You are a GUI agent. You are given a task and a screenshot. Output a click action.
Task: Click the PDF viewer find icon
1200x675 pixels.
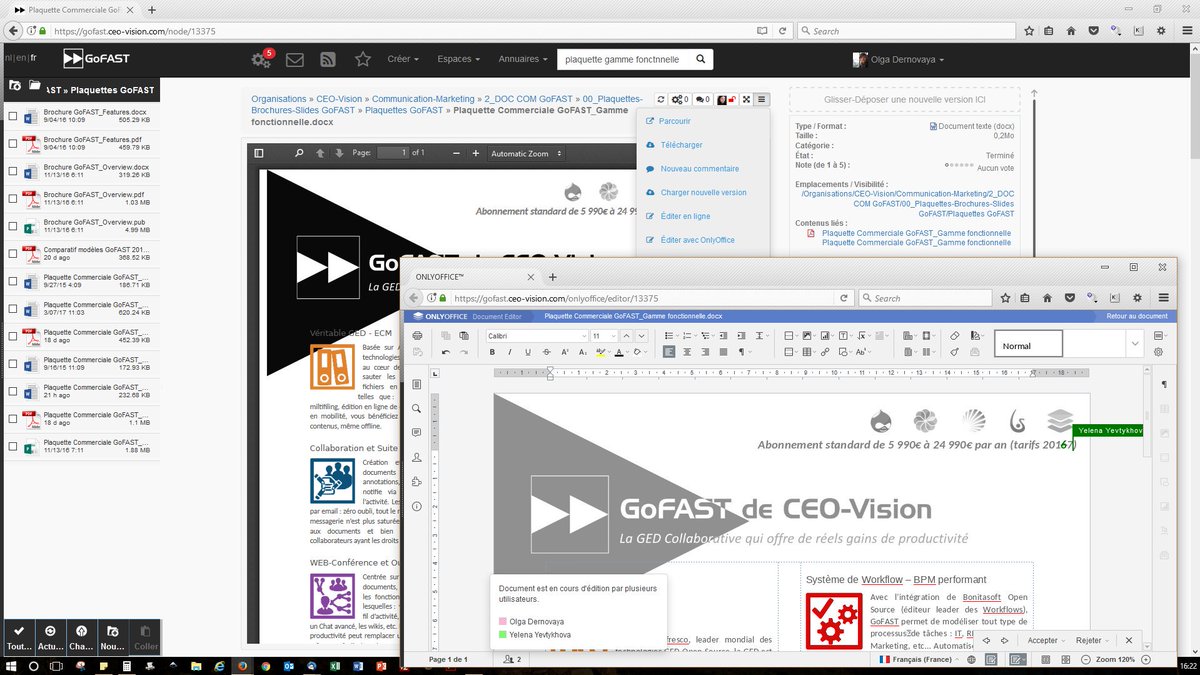coord(298,153)
